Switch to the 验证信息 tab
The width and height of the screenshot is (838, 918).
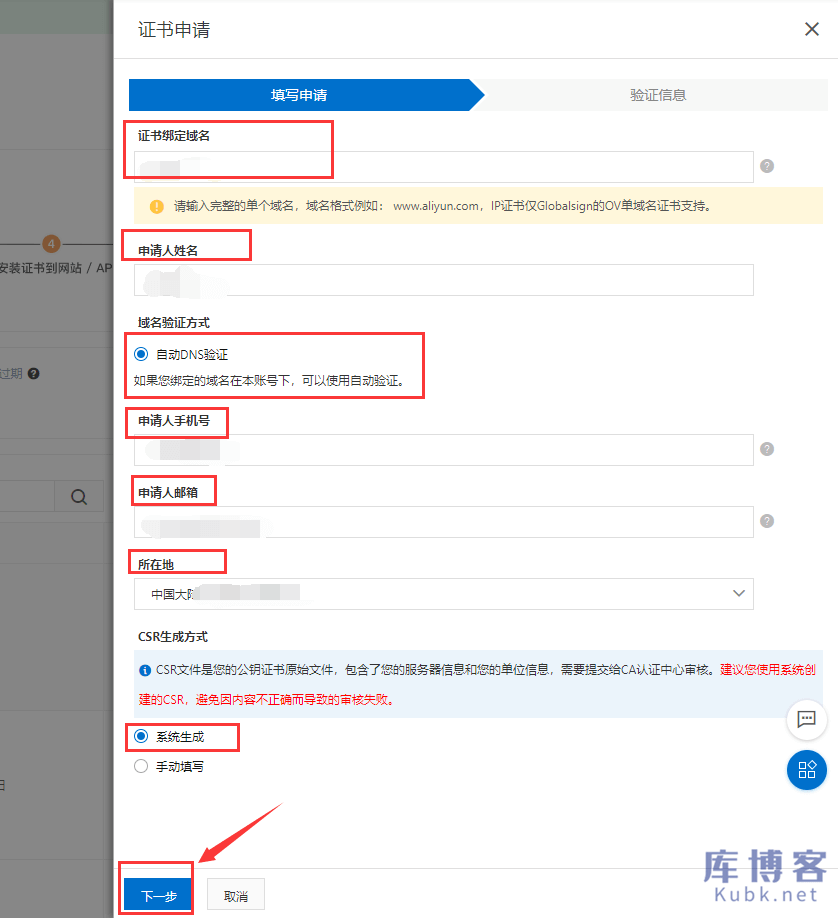pos(658,94)
